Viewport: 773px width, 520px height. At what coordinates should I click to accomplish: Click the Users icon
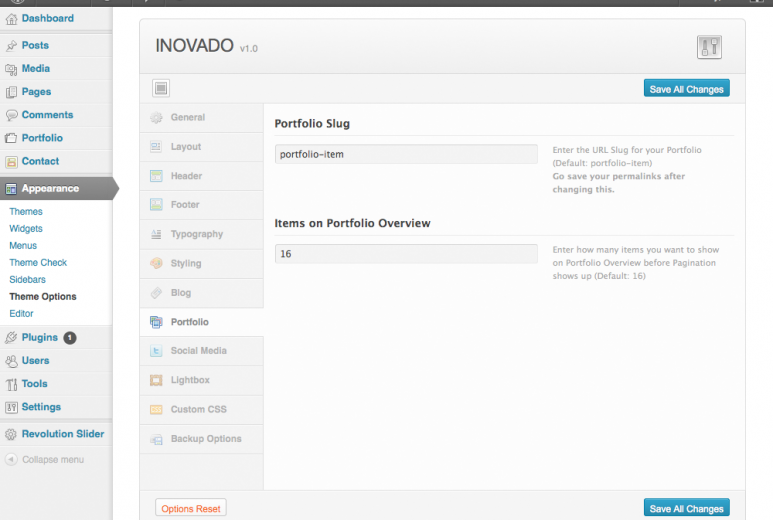11,361
